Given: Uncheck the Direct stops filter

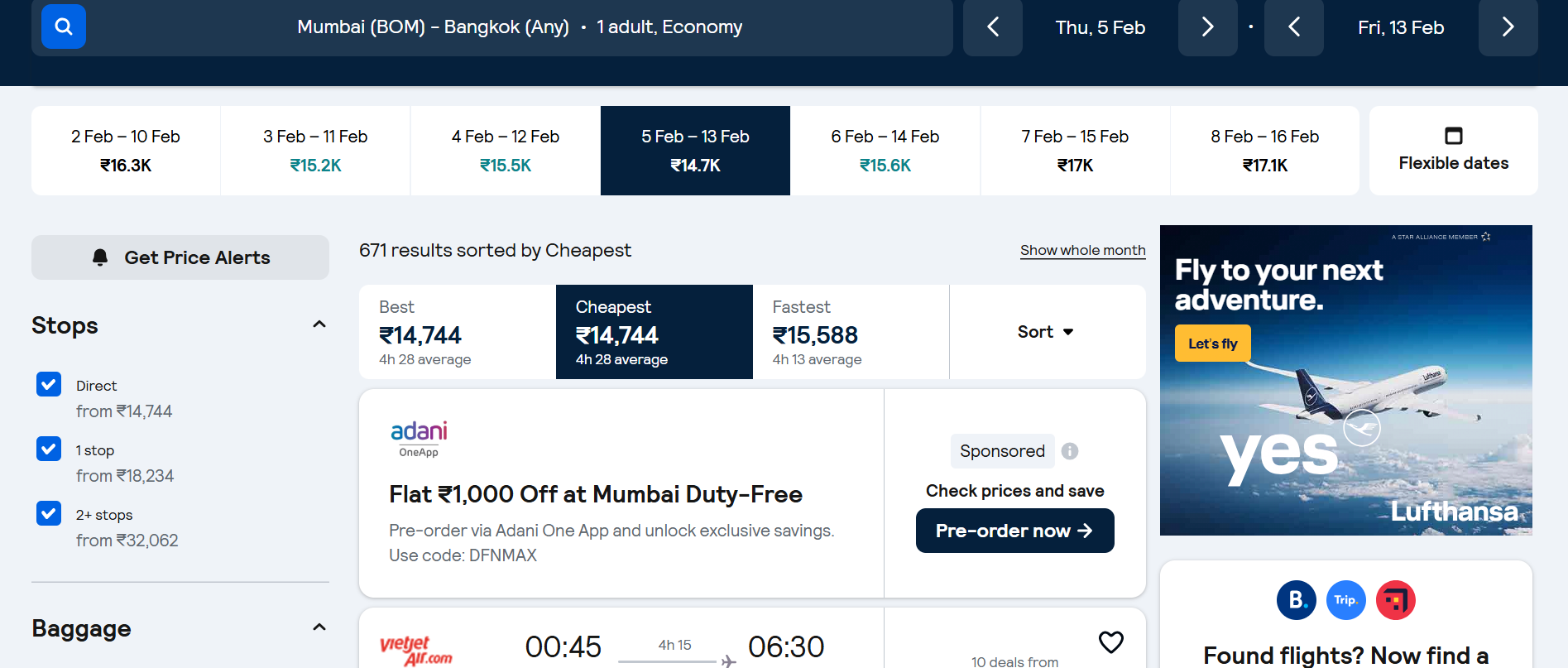Looking at the screenshot, I should tap(48, 384).
